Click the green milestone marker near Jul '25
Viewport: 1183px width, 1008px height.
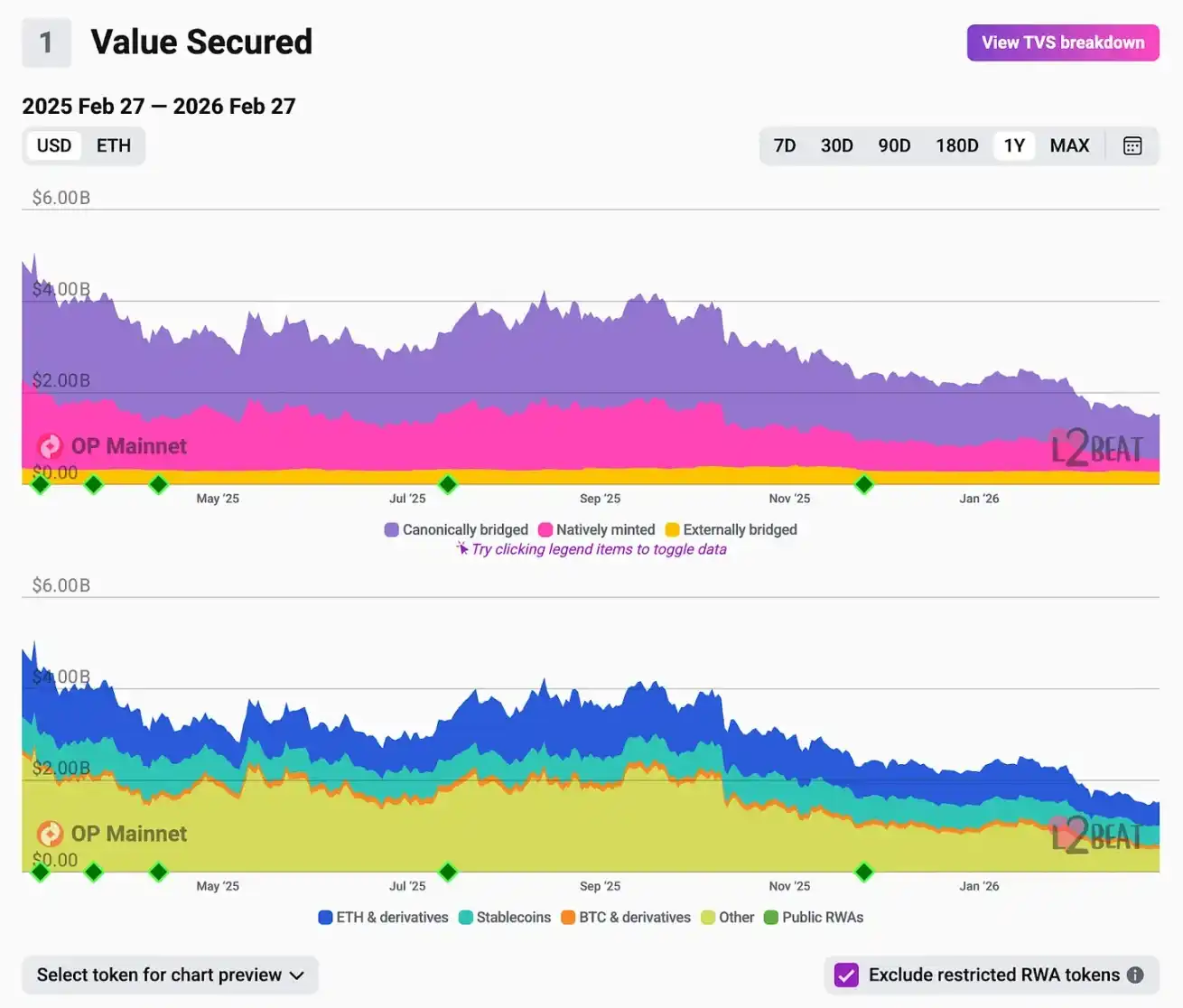coord(447,484)
